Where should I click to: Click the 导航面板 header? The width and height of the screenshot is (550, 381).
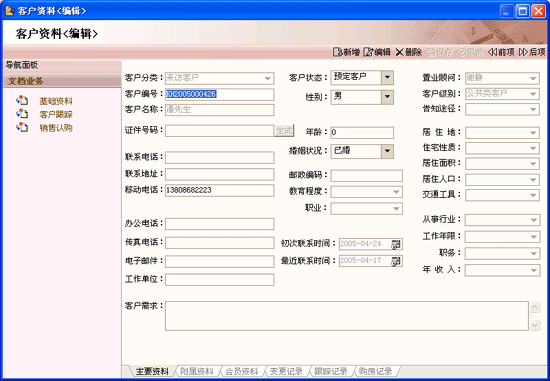[x=62, y=65]
